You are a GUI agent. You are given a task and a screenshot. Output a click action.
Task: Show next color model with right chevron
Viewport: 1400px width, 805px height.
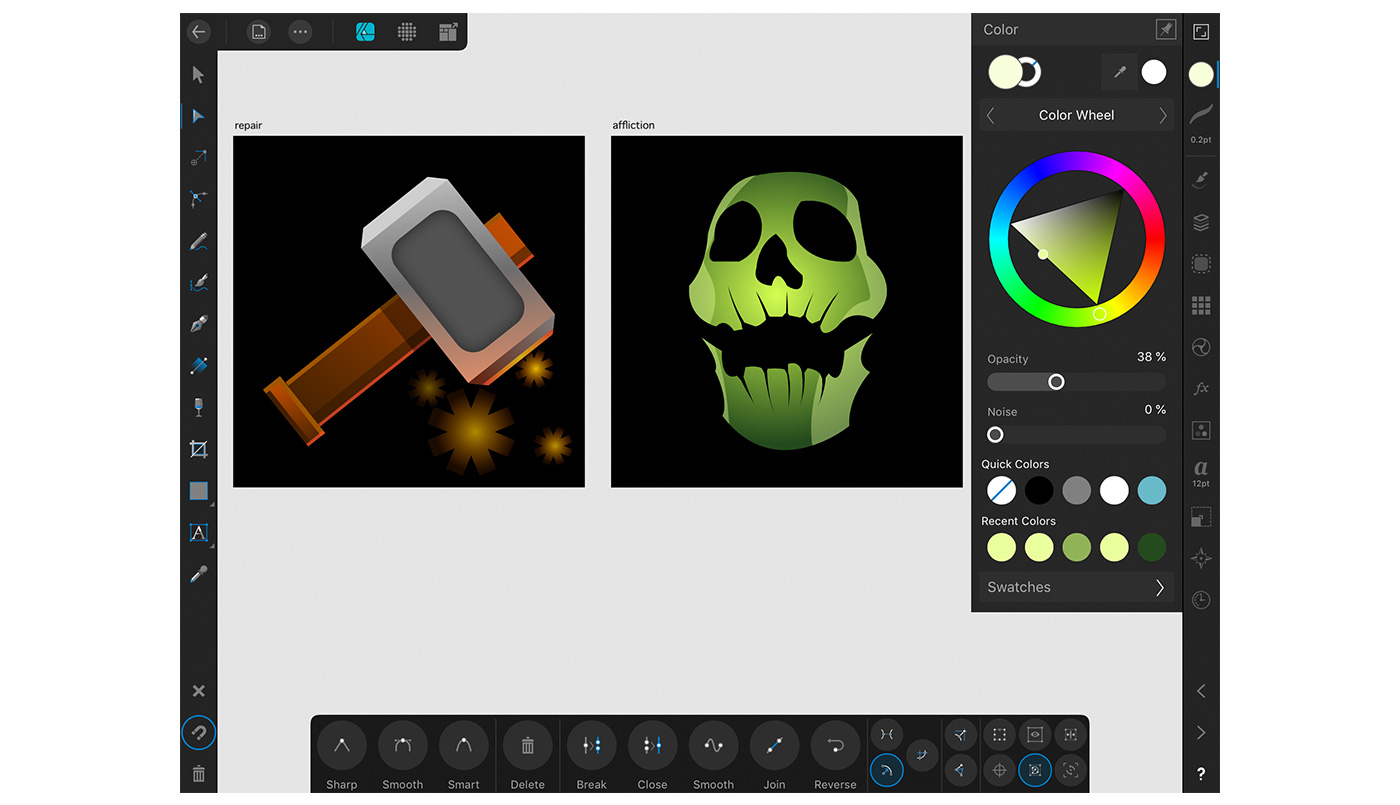(1162, 115)
